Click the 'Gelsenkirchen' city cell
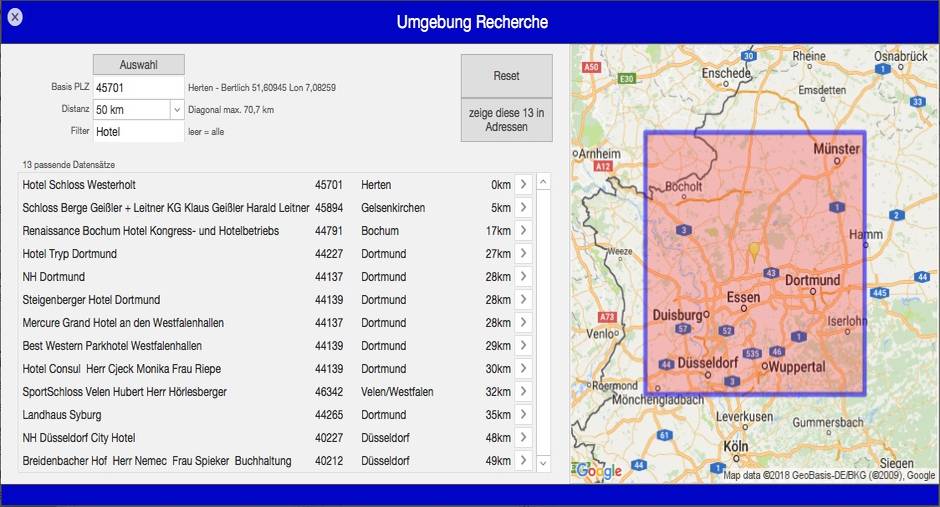The width and height of the screenshot is (940, 507). click(393, 208)
